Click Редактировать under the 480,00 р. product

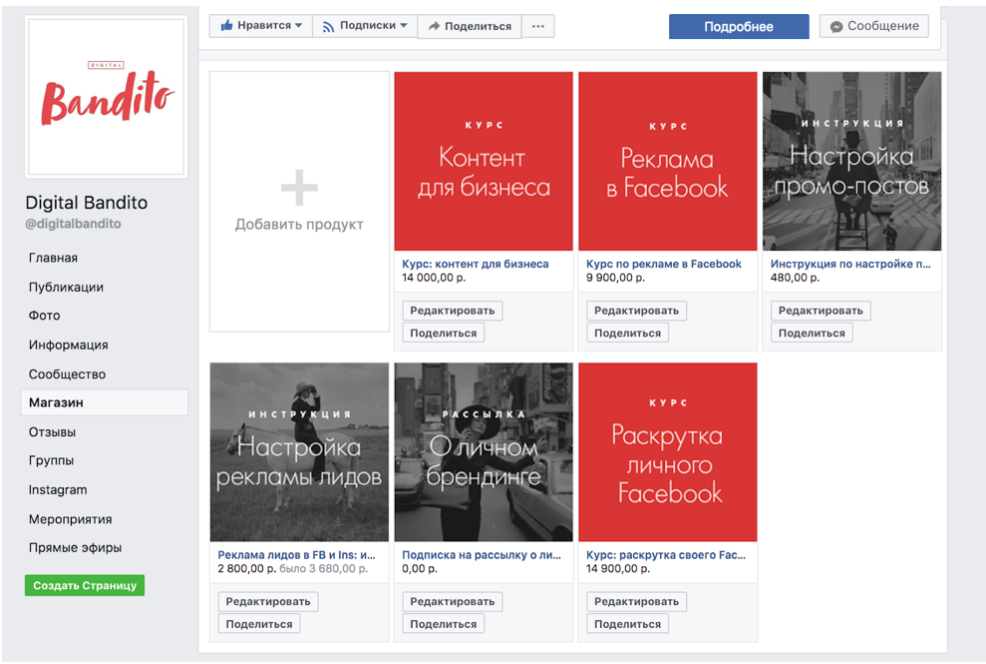tap(821, 311)
